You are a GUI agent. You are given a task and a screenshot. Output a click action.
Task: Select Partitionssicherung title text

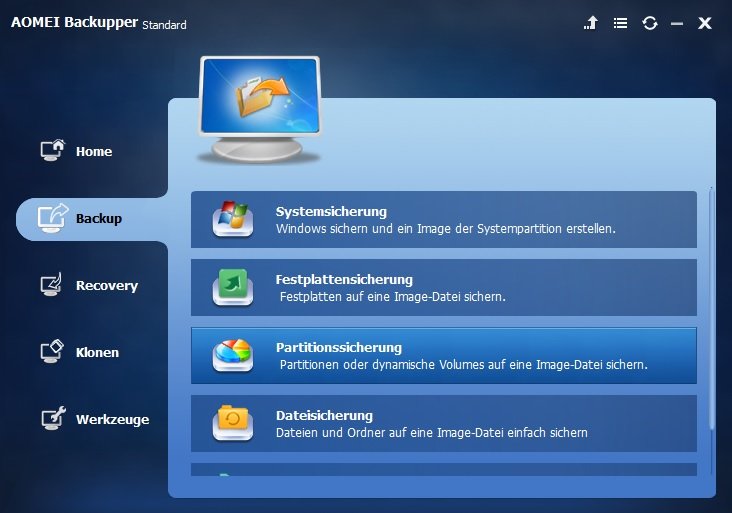[338, 348]
